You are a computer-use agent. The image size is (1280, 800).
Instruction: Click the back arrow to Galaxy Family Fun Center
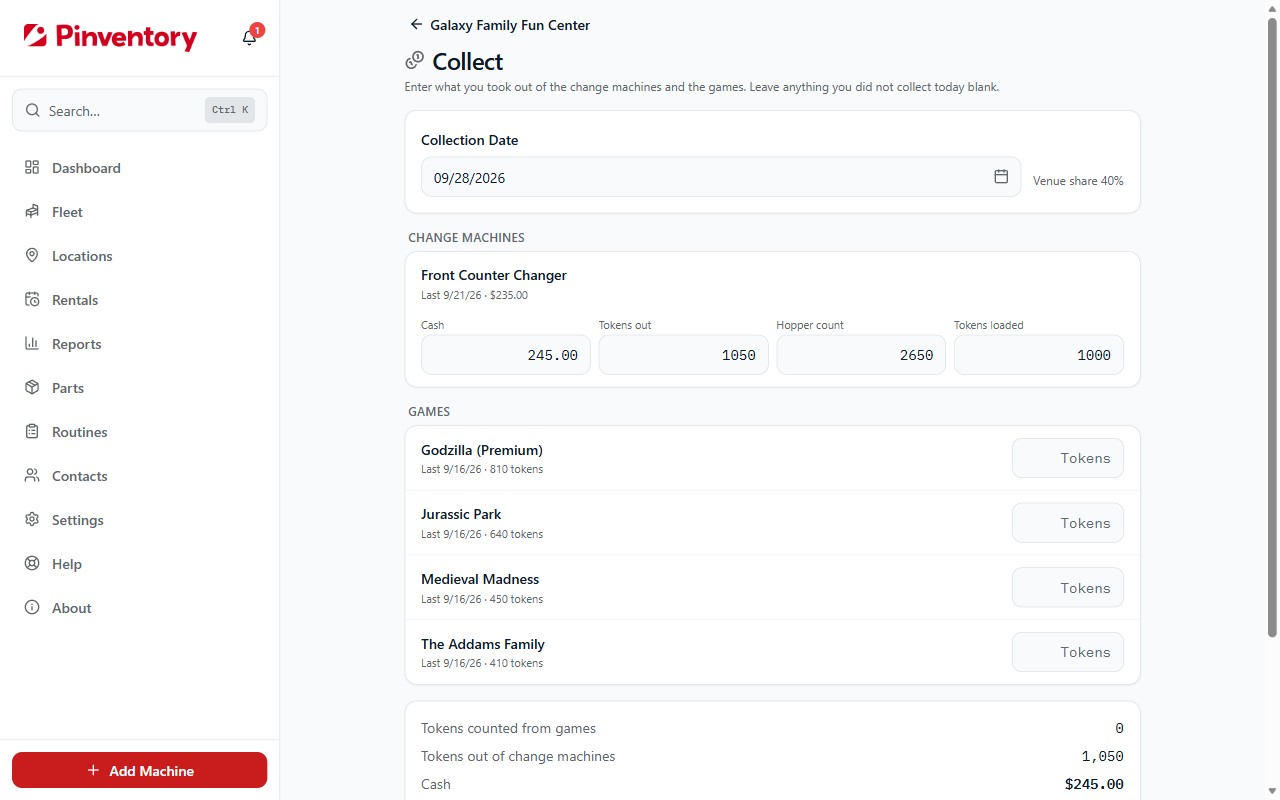pos(416,25)
